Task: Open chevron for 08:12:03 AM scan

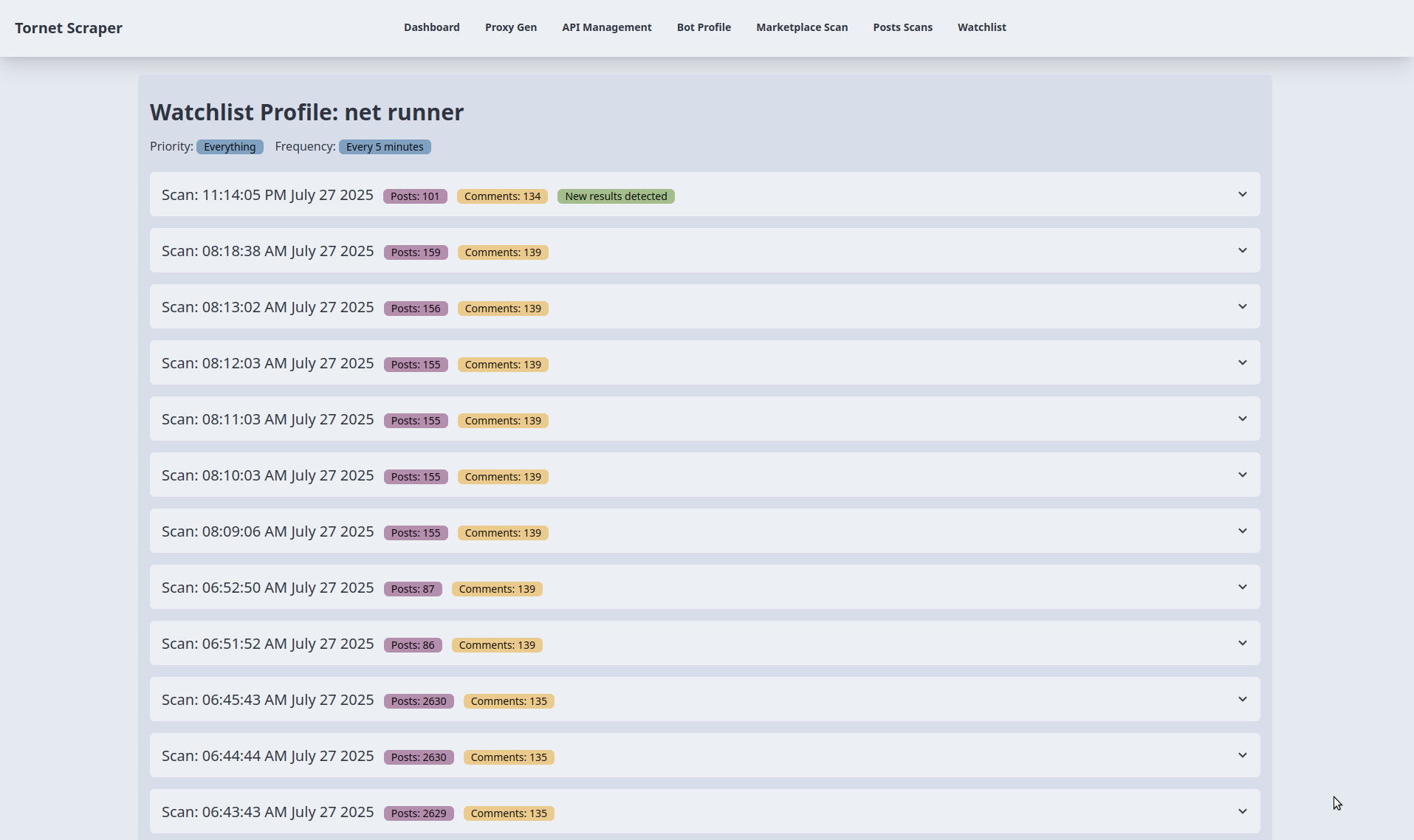Action: click(1242, 363)
